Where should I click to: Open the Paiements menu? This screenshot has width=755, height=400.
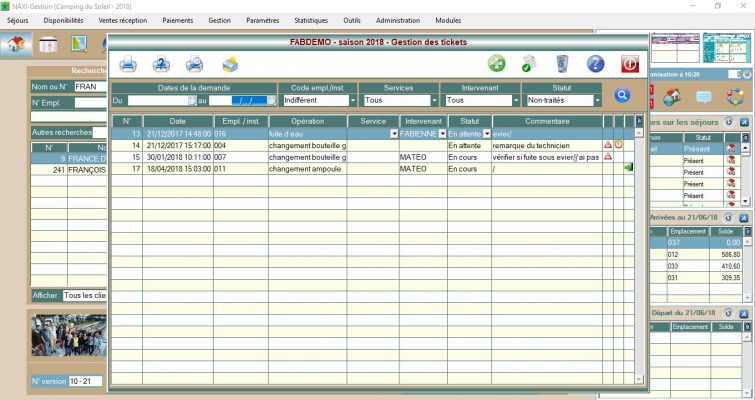[x=178, y=20]
